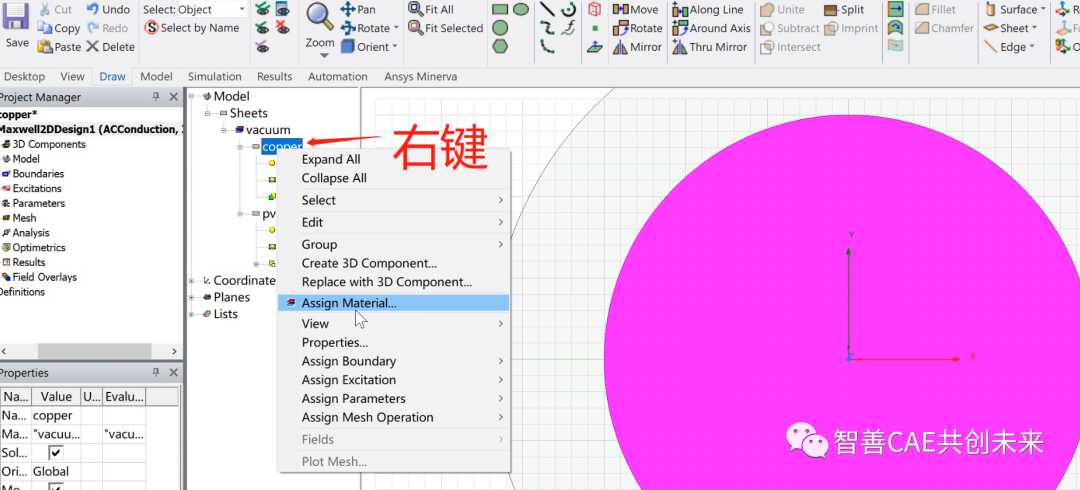
Task: Select the equation-based curve tool
Action: click(x=568, y=28)
